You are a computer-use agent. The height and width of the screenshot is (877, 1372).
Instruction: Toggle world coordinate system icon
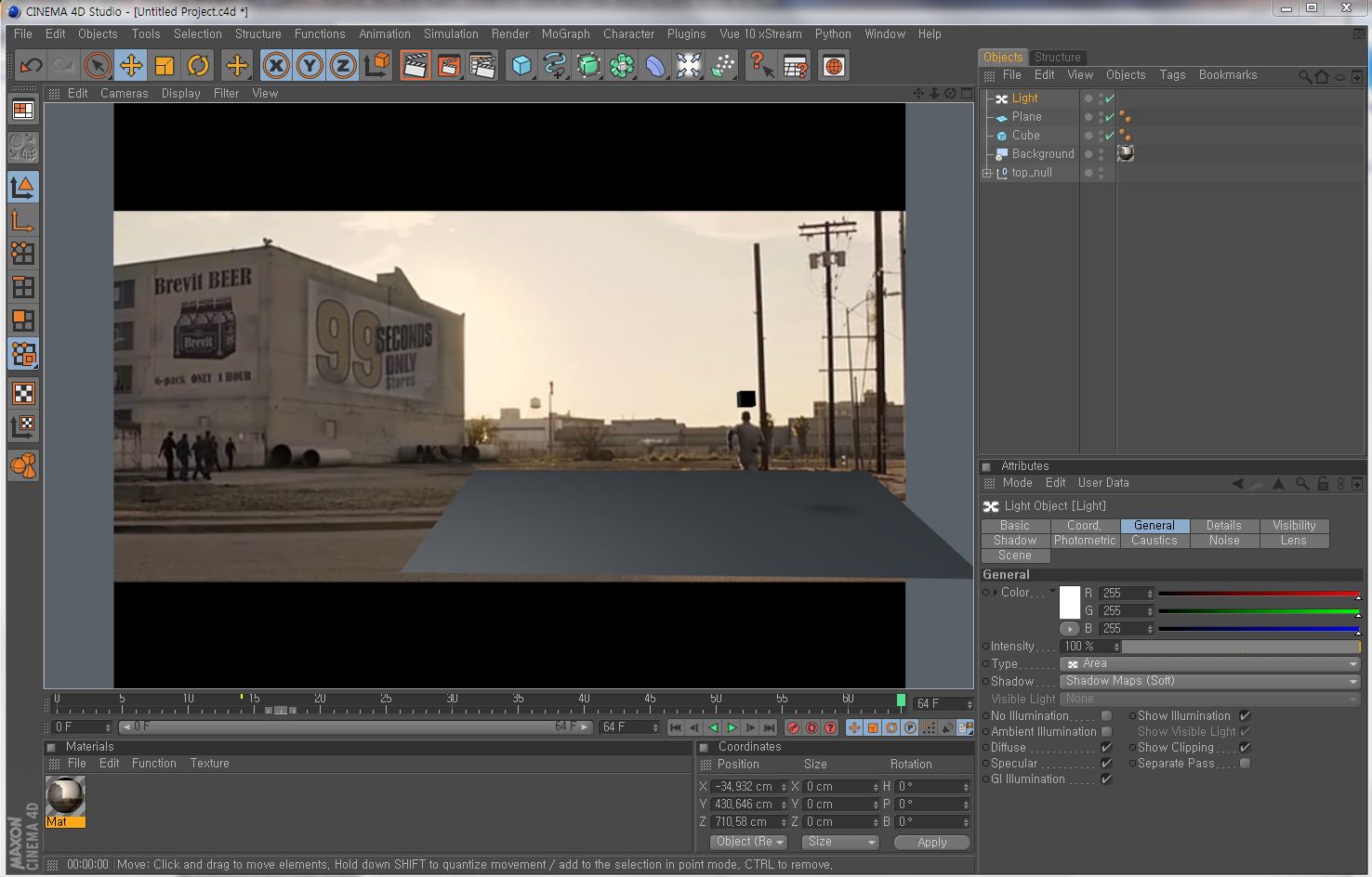[x=376, y=66]
